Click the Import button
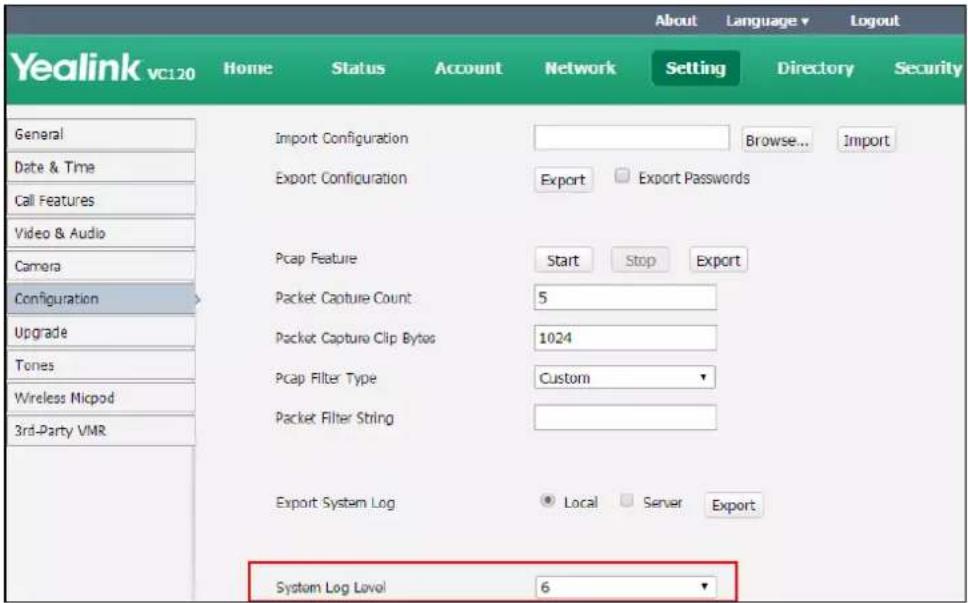Image resolution: width=968 pixels, height=603 pixels. 866,141
